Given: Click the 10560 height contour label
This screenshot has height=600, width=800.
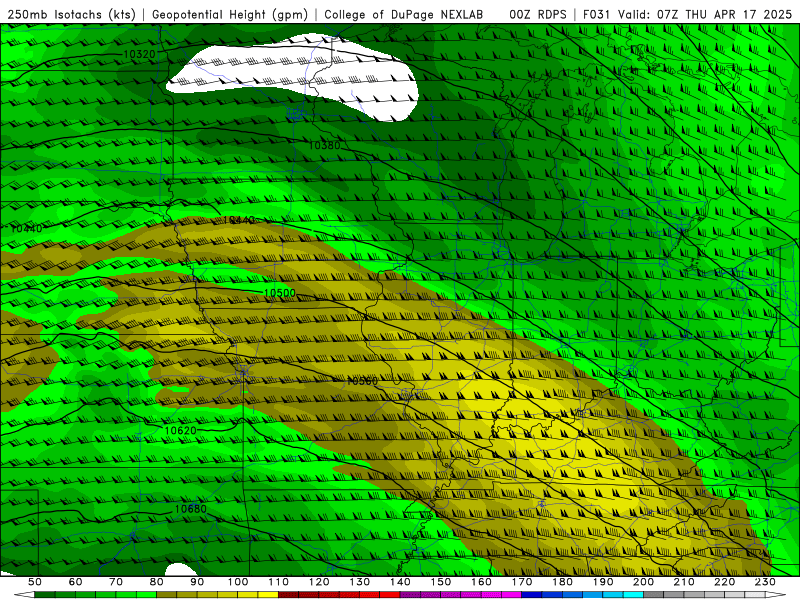Looking at the screenshot, I should point(362,381).
